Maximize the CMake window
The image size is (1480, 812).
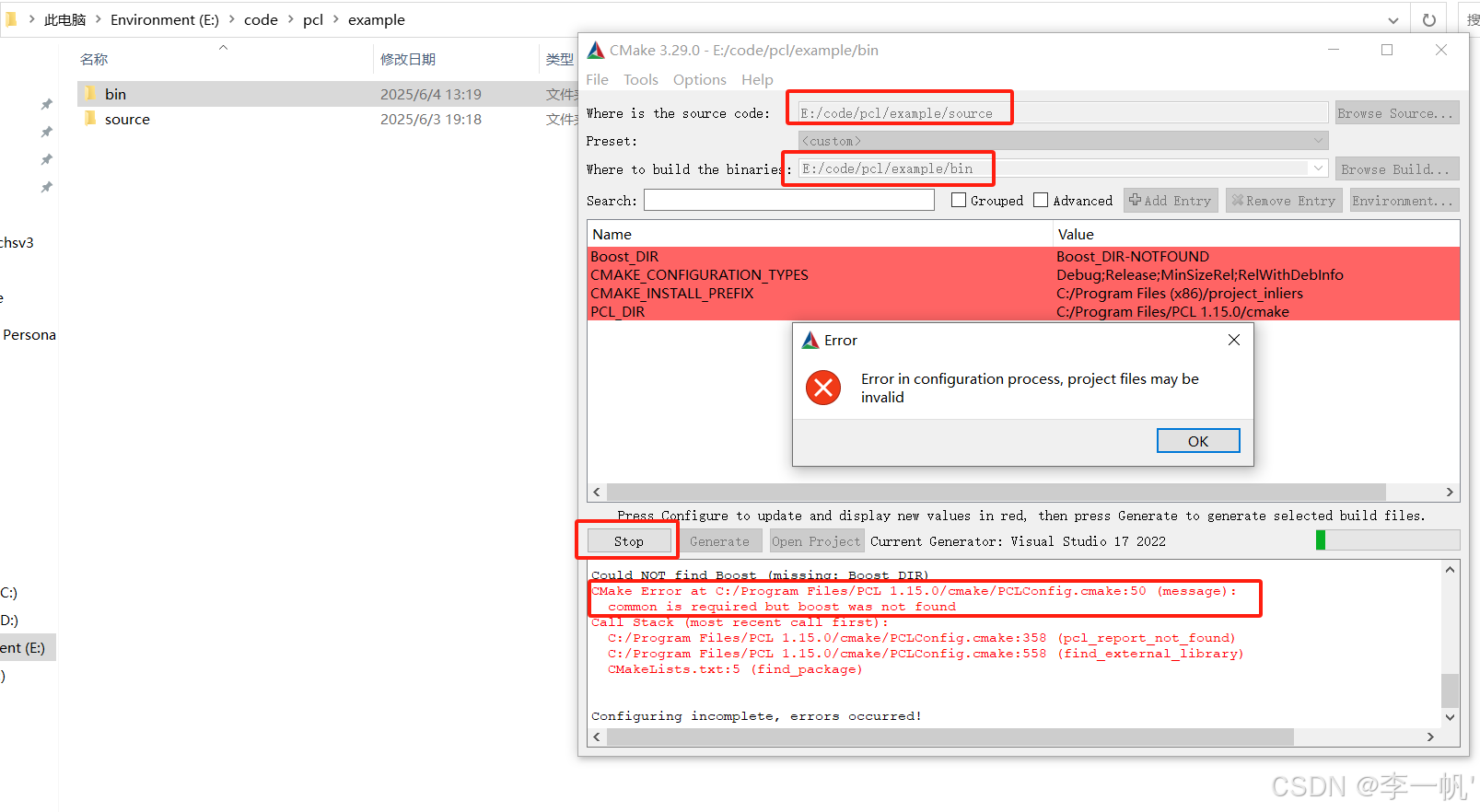[1387, 50]
